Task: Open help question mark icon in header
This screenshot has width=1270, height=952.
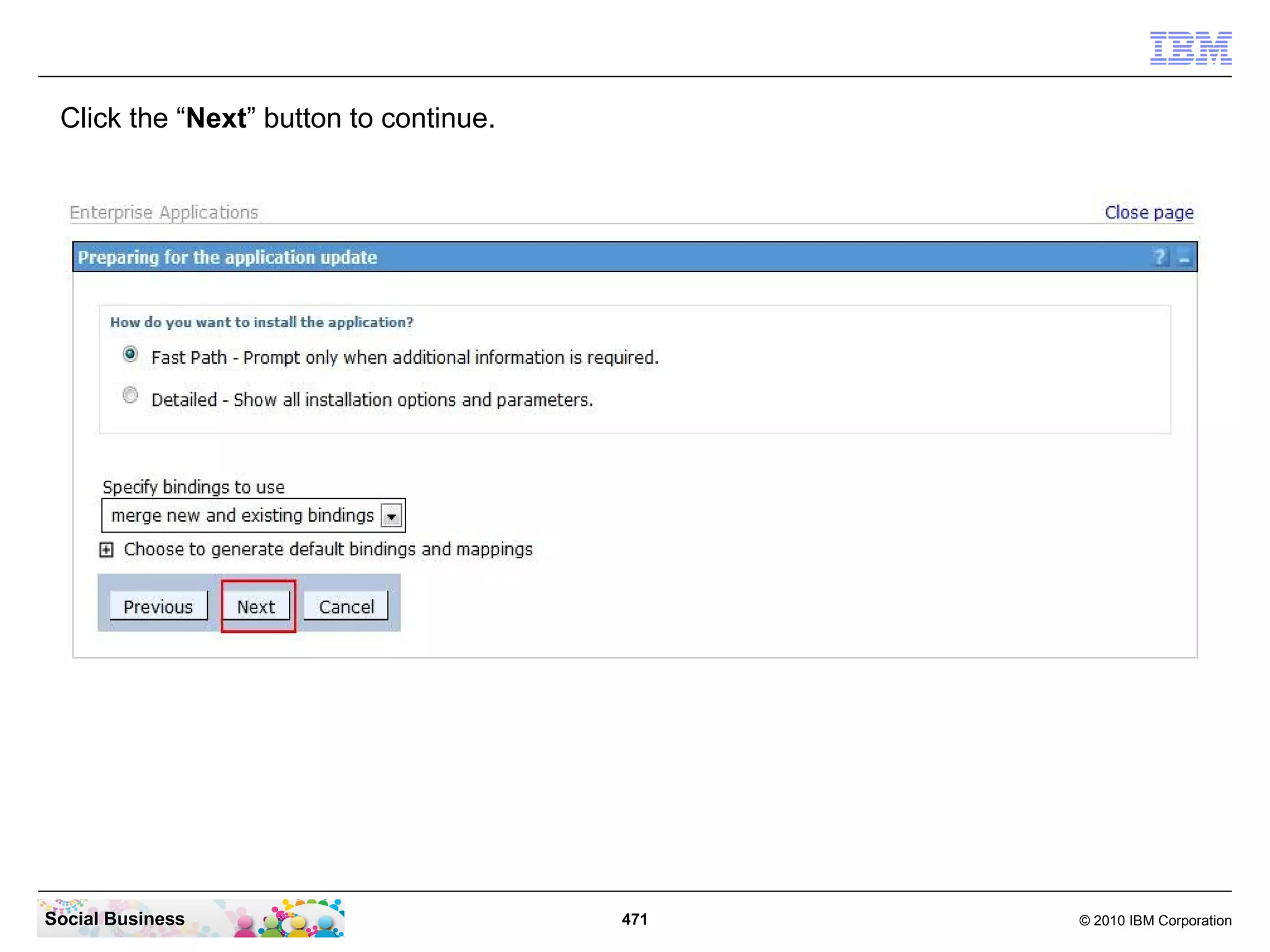Action: (1160, 257)
